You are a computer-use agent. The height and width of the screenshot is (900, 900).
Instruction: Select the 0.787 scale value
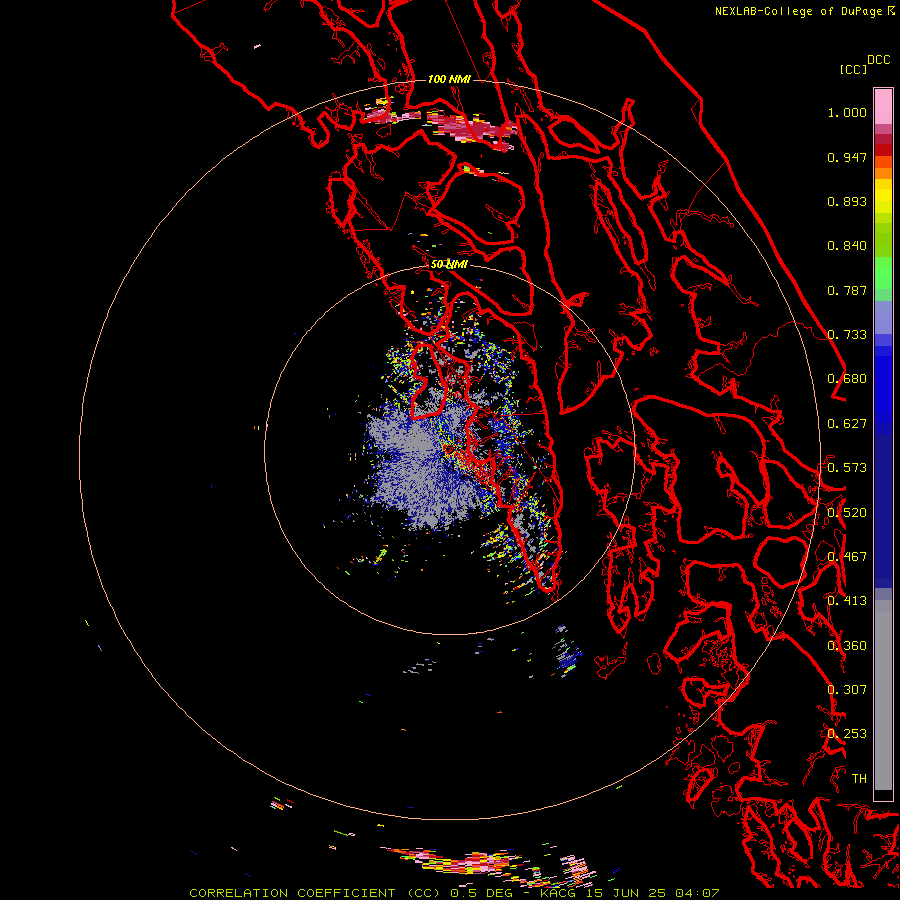(x=847, y=290)
